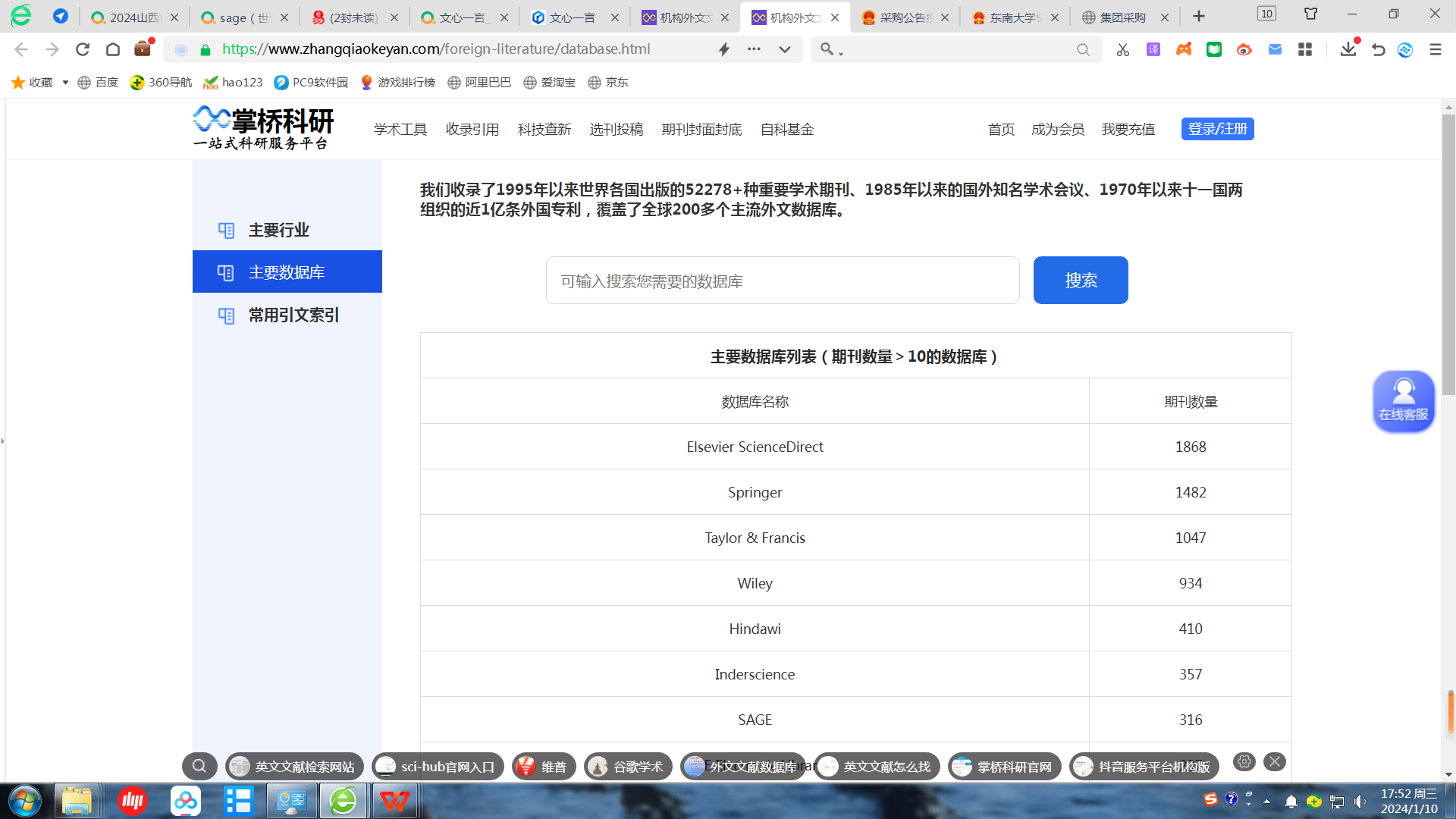Switch to the 采购公告 tab
The image size is (1456, 819).
905,17
